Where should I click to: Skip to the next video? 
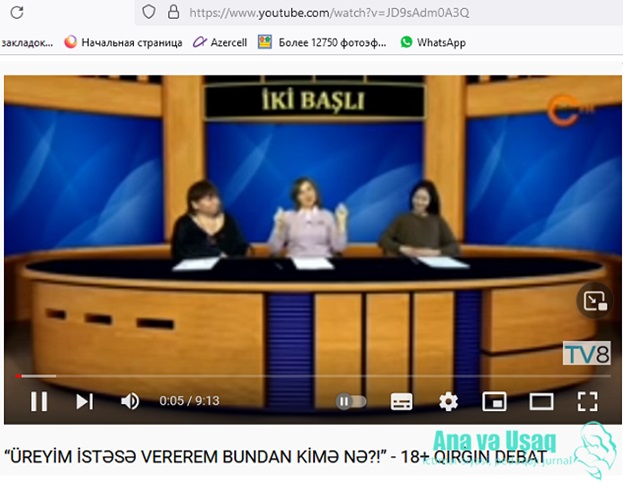pyautogui.click(x=84, y=401)
